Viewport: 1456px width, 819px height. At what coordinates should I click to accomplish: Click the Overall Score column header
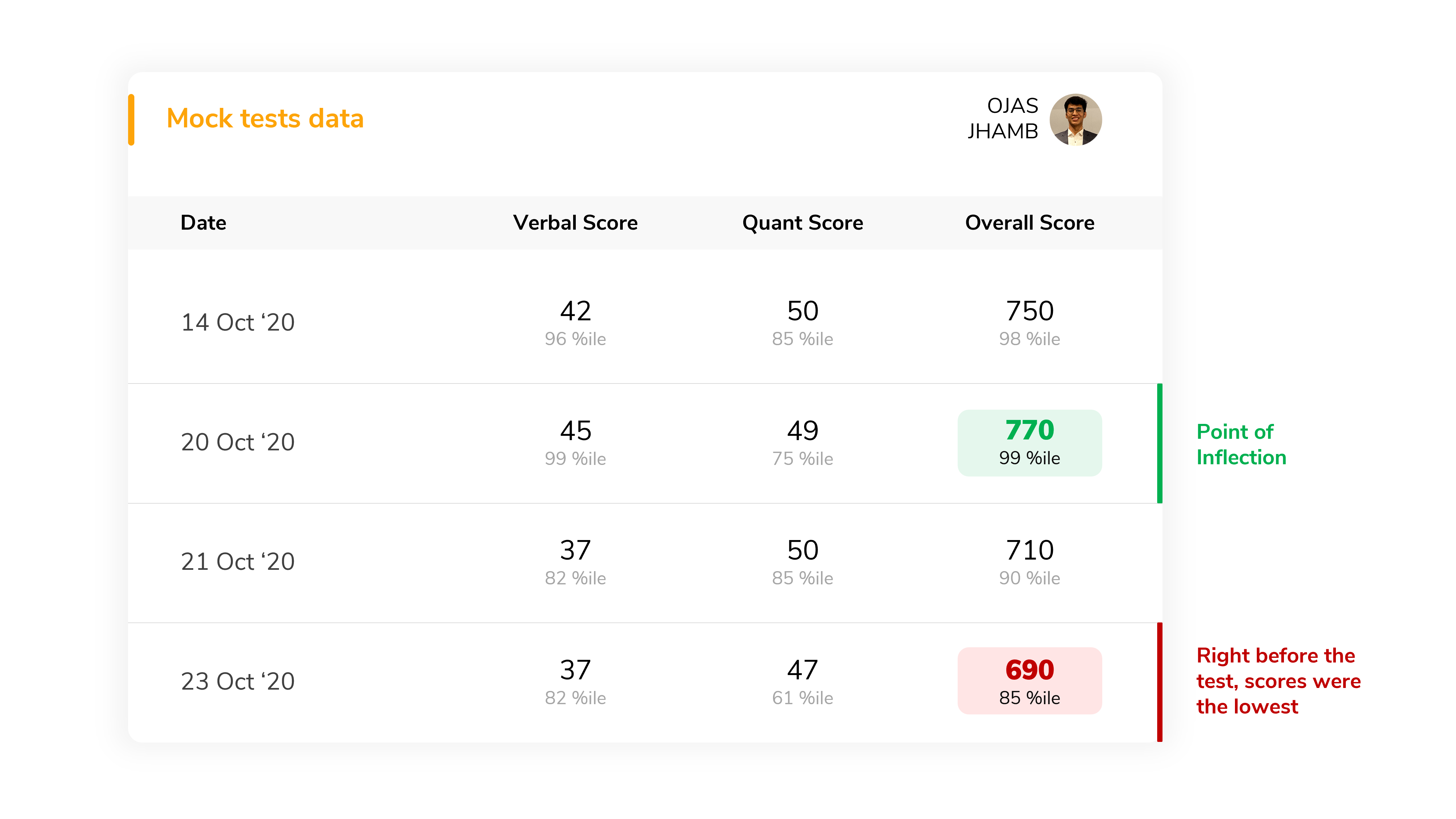(x=1029, y=223)
